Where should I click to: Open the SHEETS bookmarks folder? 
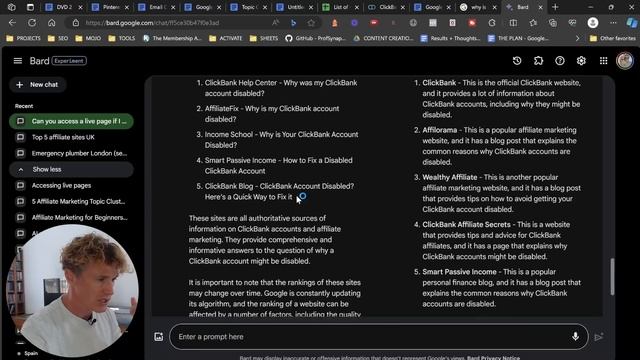point(264,38)
